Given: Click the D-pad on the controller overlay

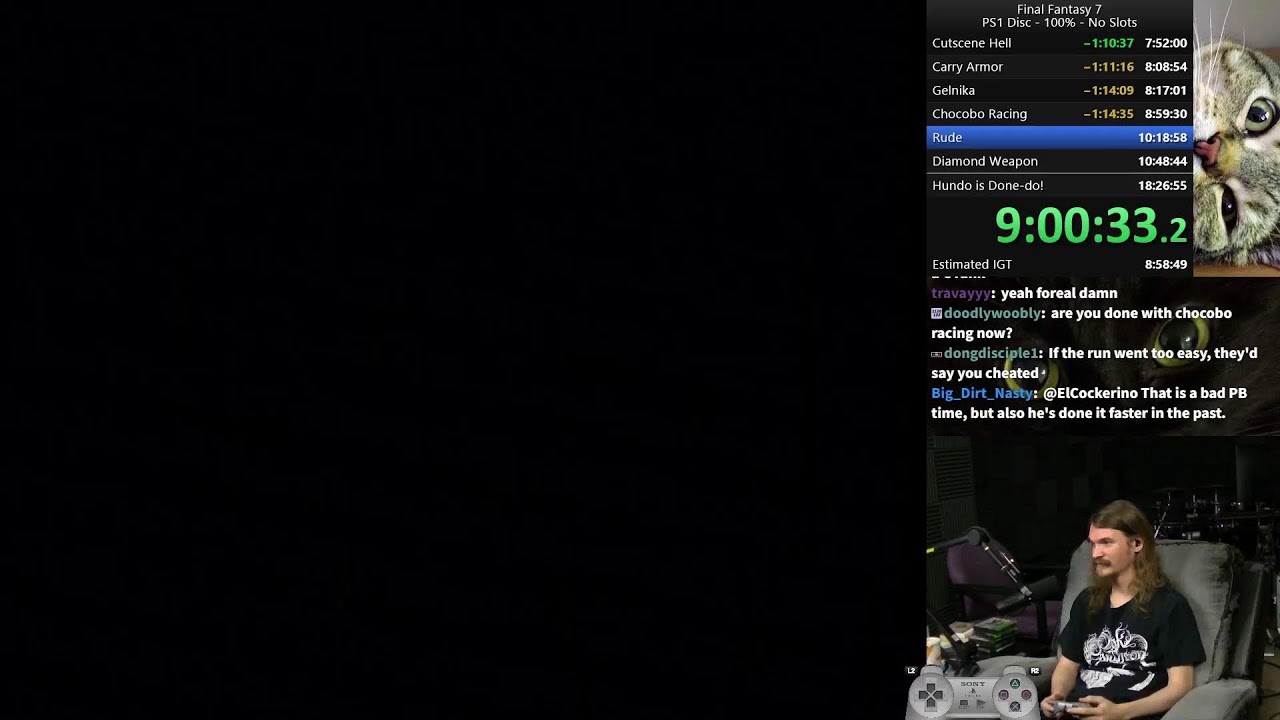Looking at the screenshot, I should tap(931, 695).
